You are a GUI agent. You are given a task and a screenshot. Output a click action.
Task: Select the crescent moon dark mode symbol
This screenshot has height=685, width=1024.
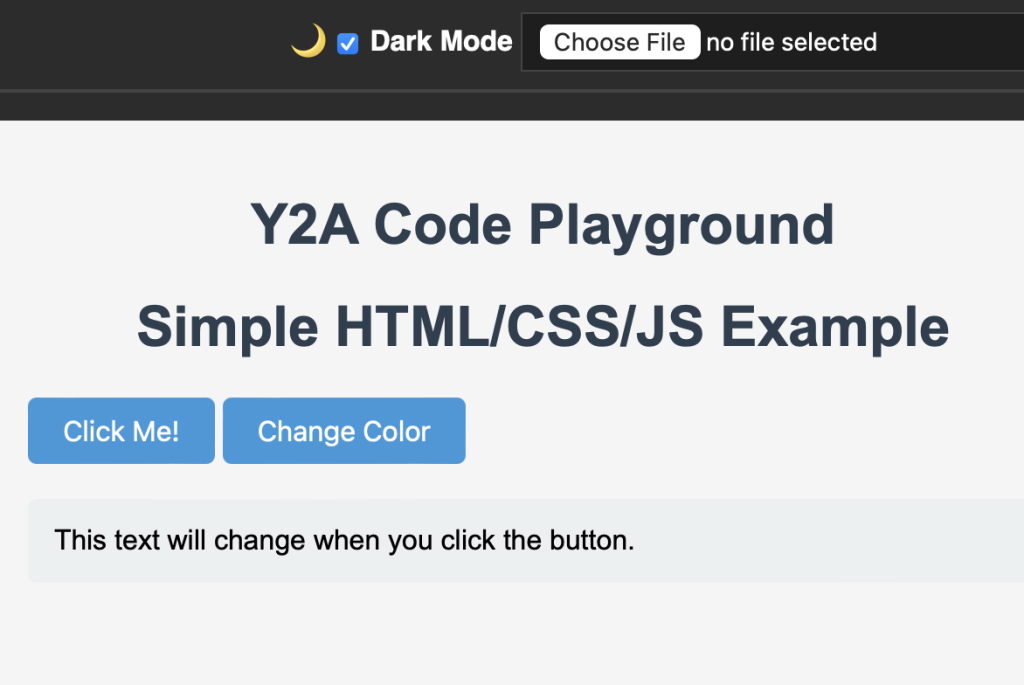307,41
